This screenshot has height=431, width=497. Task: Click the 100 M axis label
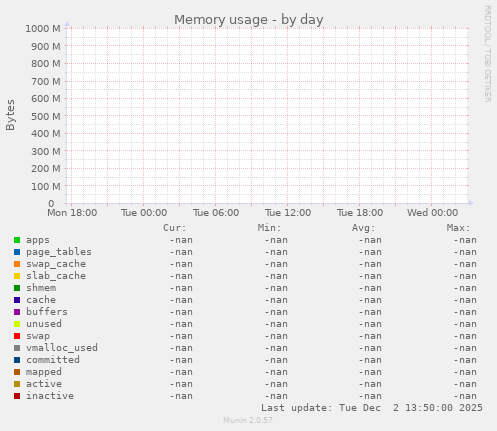(x=46, y=186)
